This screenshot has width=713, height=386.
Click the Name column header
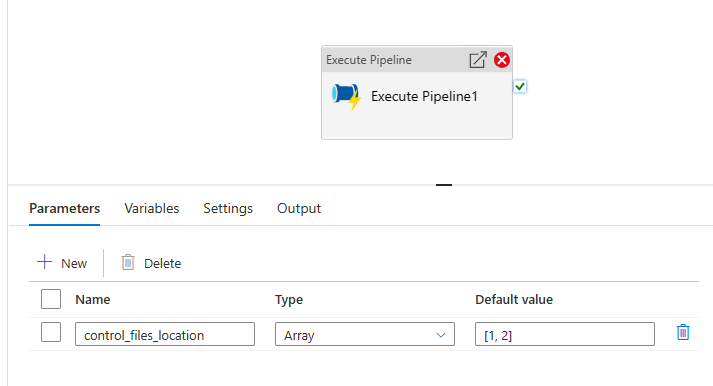pyautogui.click(x=93, y=300)
